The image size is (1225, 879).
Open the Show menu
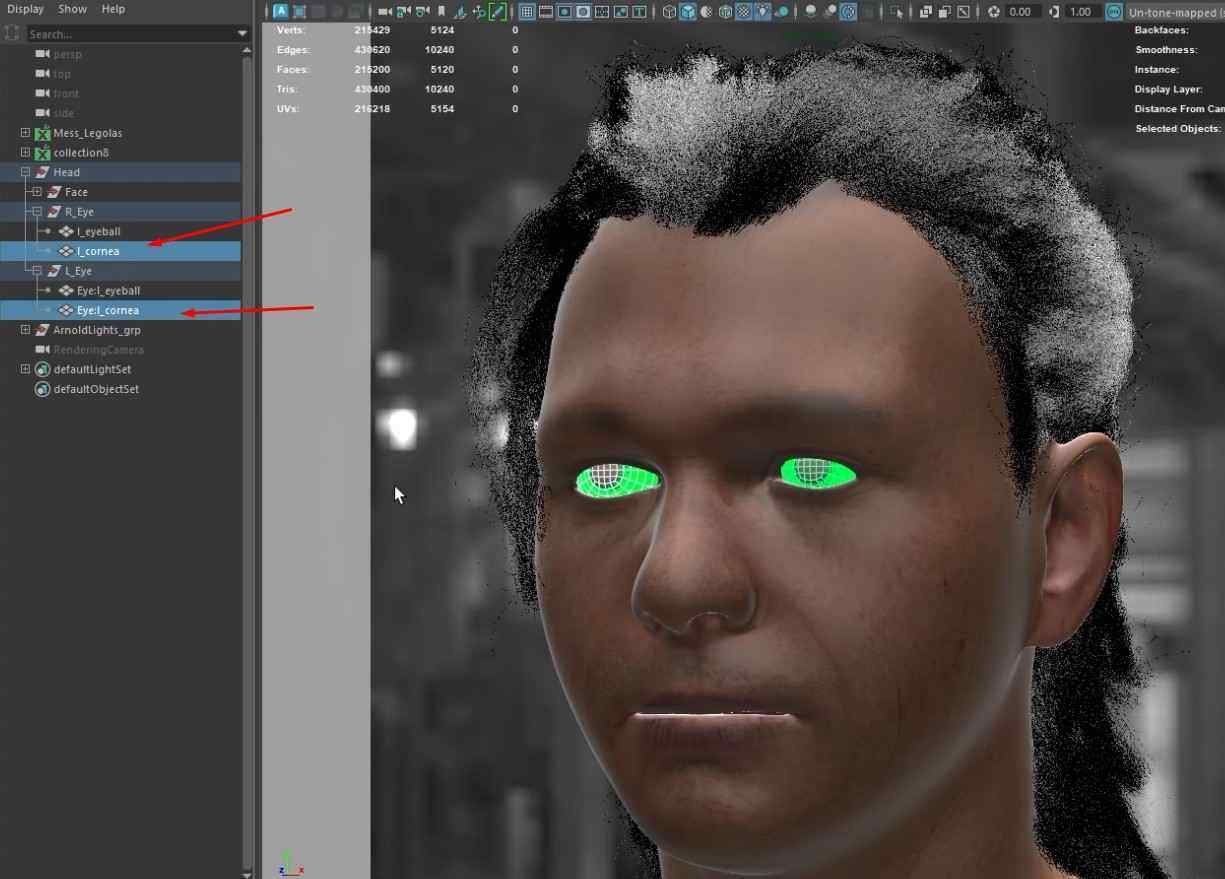click(x=72, y=9)
